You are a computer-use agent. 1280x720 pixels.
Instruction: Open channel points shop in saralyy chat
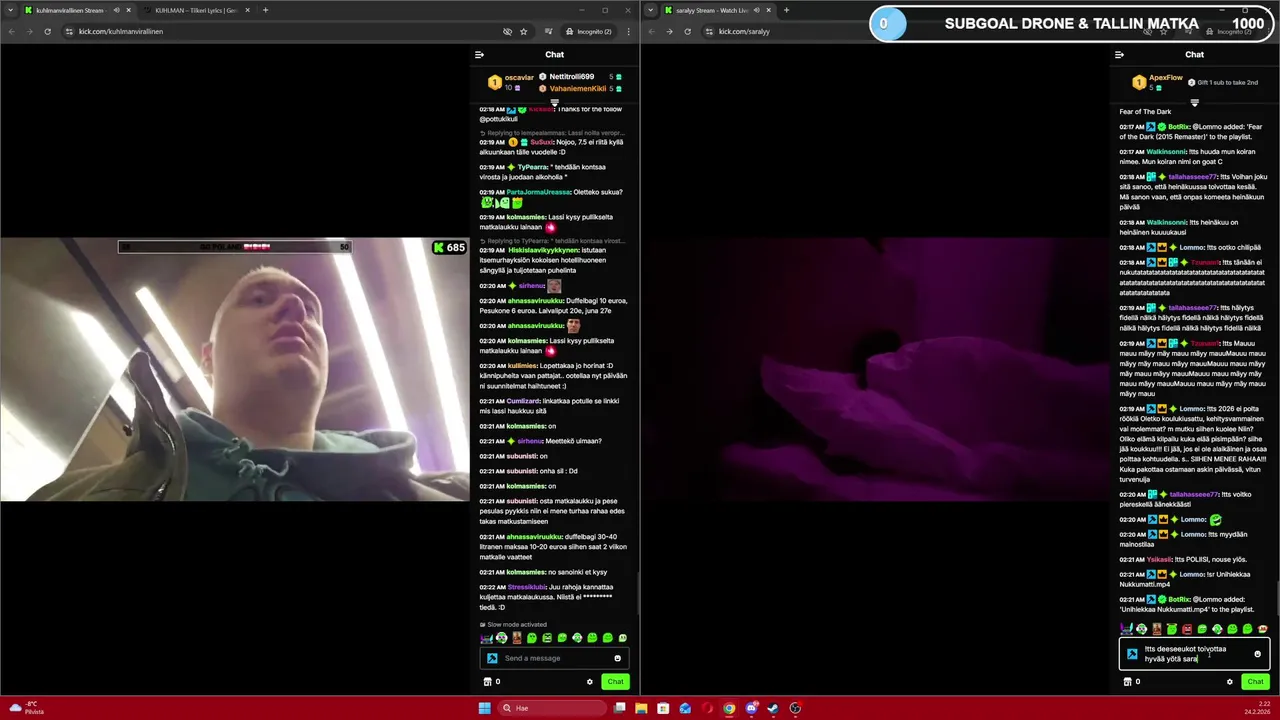(1128, 682)
